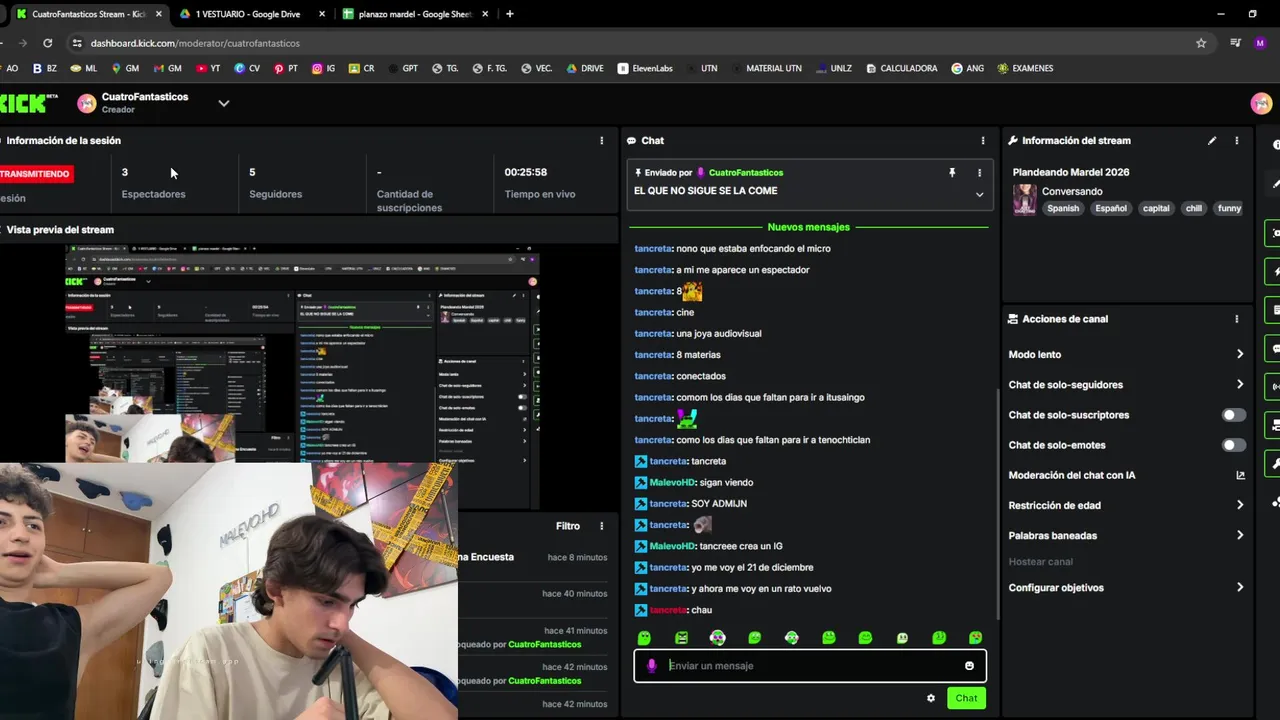The width and height of the screenshot is (1280, 720).
Task: Open a new browser tab
Action: pos(510,14)
